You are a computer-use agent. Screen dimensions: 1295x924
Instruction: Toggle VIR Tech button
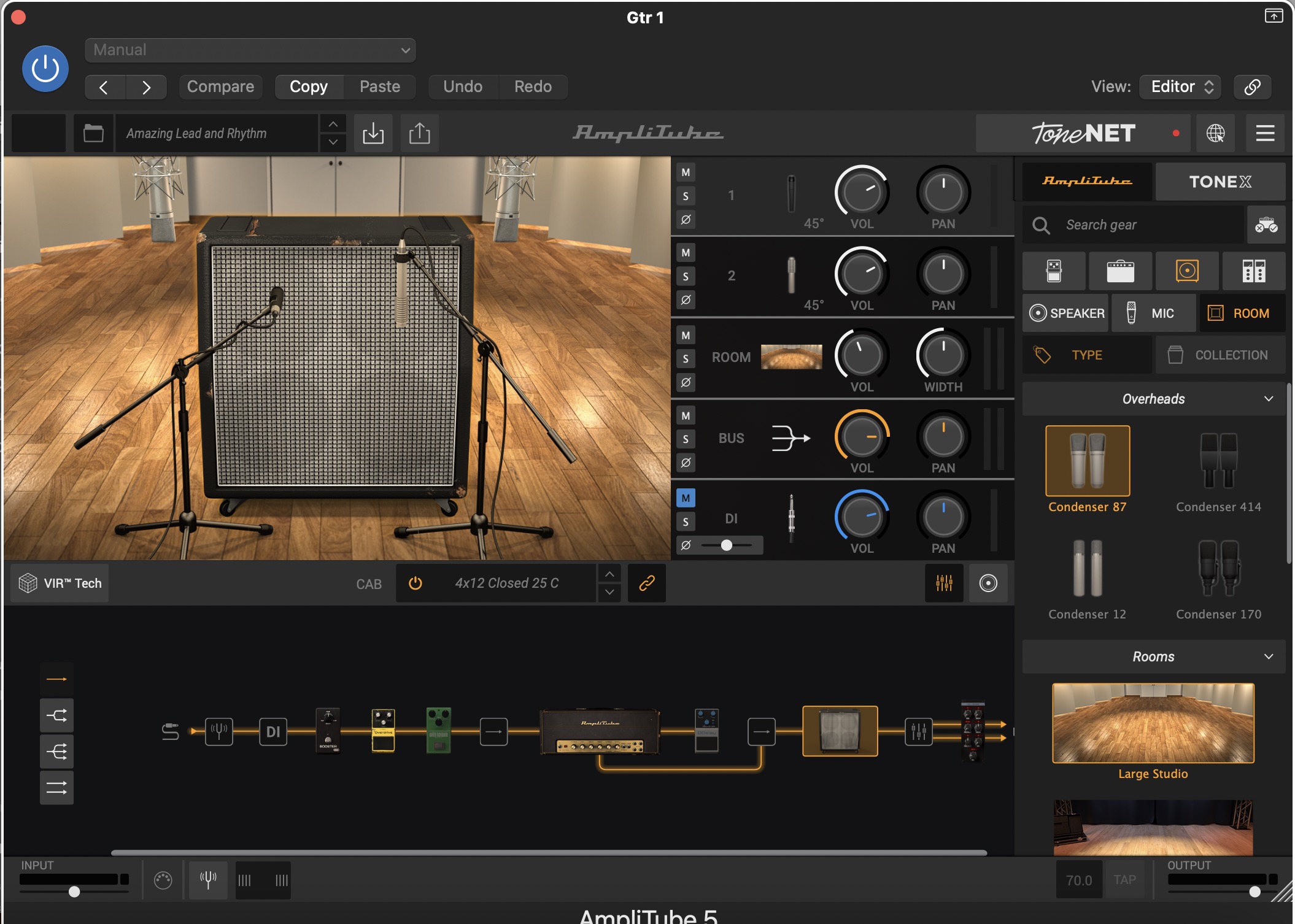pyautogui.click(x=60, y=583)
